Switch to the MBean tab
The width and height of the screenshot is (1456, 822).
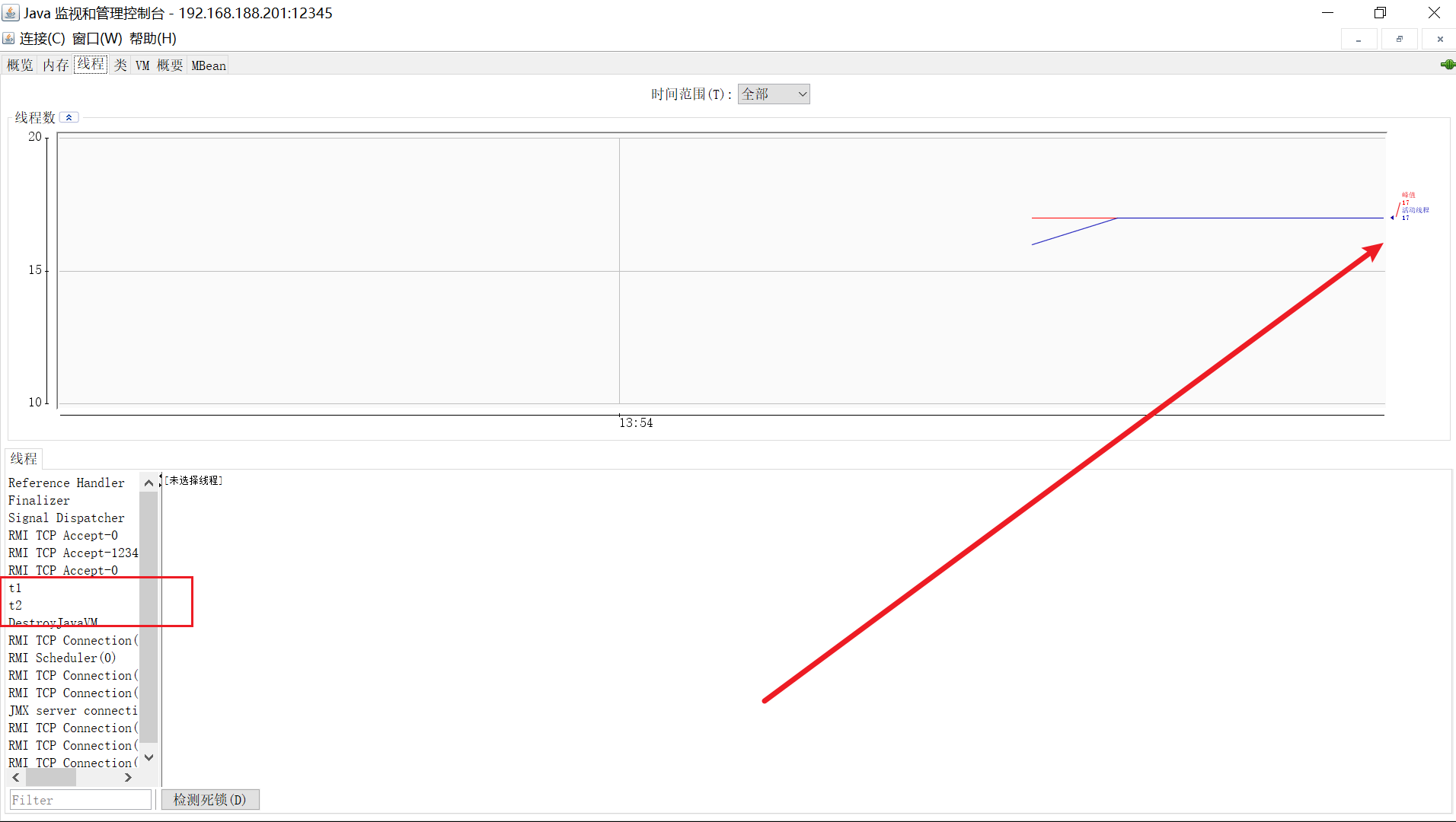(209, 65)
